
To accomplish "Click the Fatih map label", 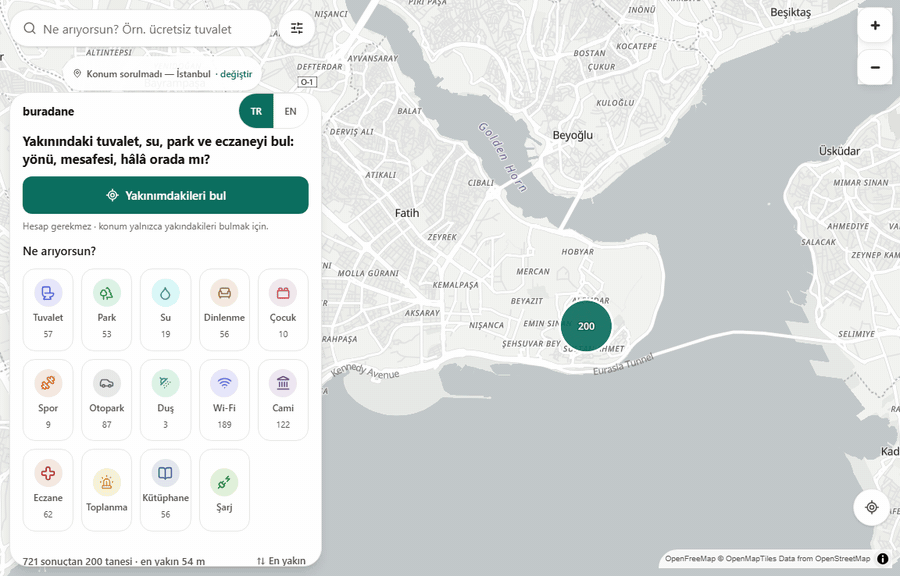I will point(407,213).
